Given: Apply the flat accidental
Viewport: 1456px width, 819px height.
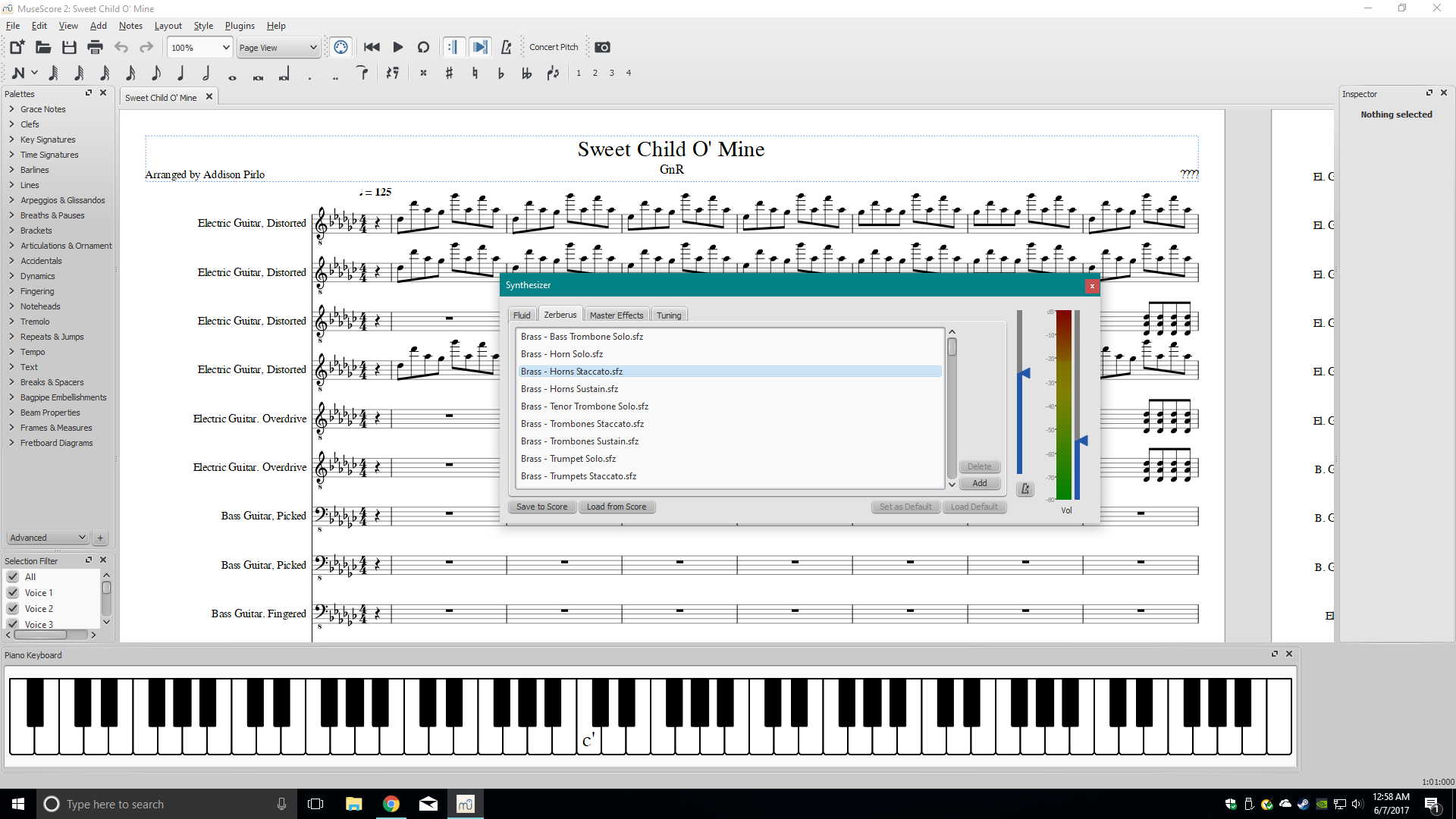Looking at the screenshot, I should coord(500,73).
